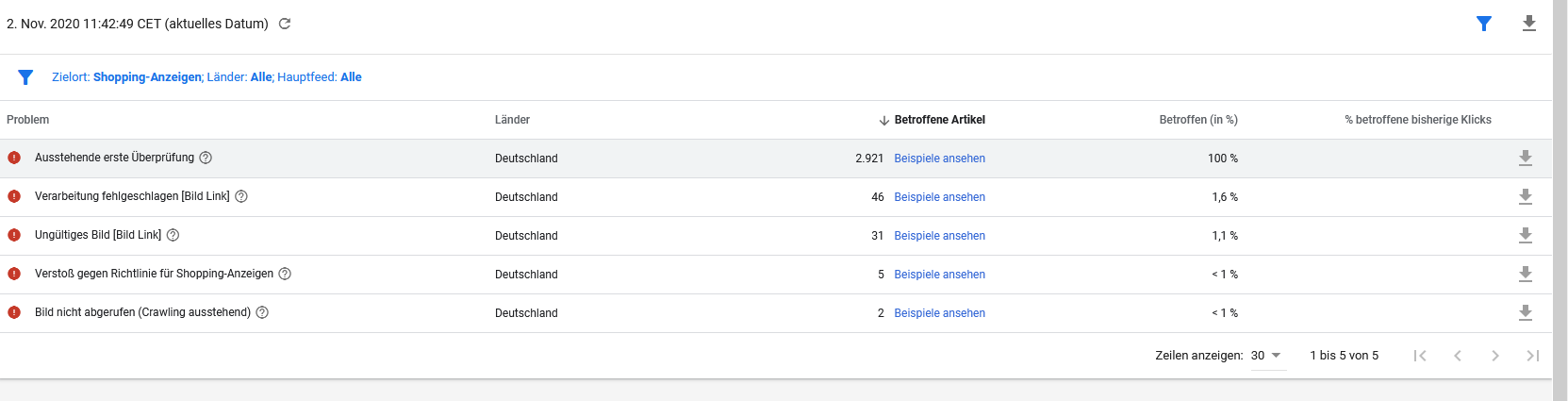The height and width of the screenshot is (401, 1568).
Task: Download the 'Bild nicht abgerufen' row data
Action: pos(1525,313)
